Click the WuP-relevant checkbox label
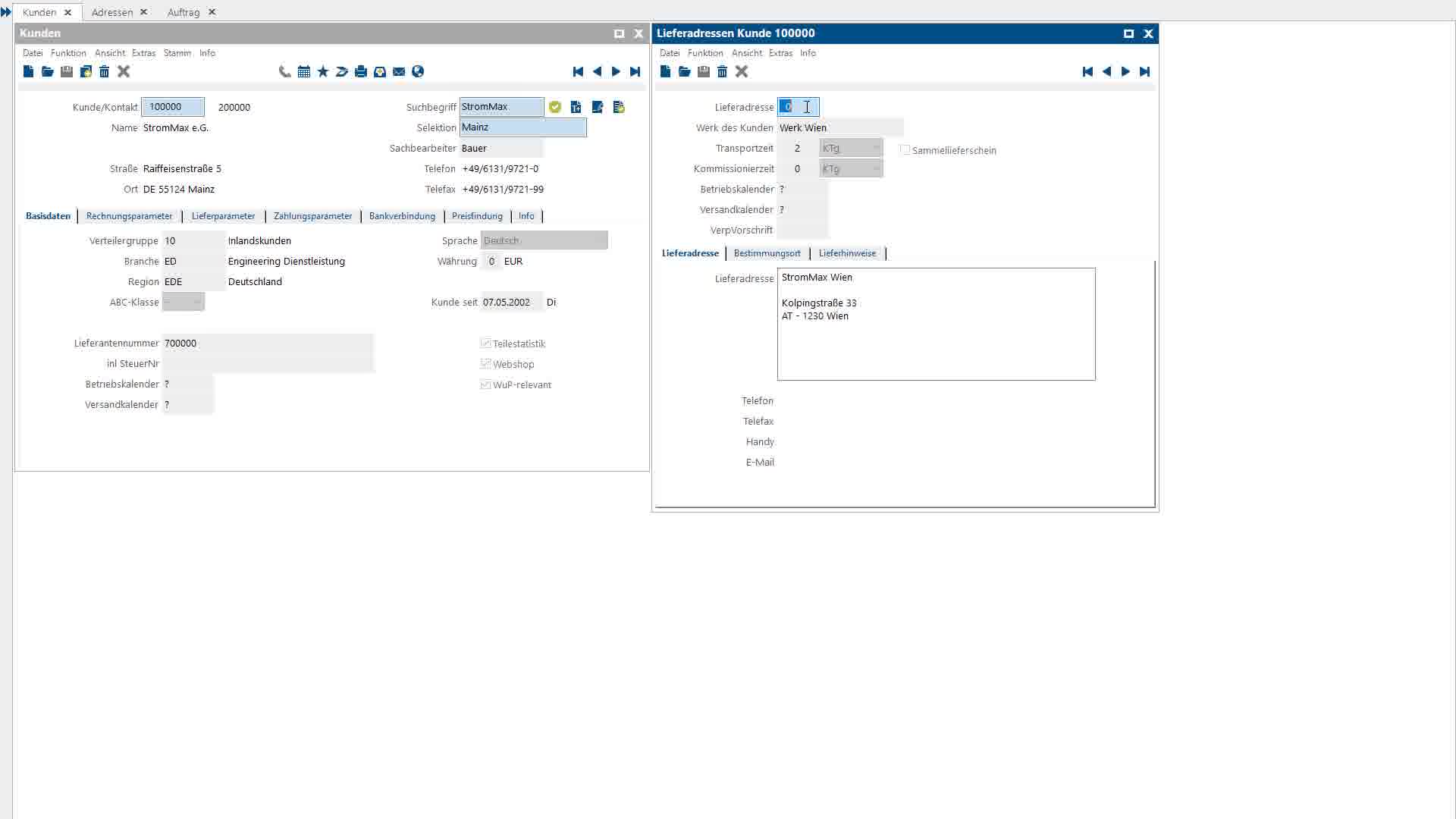 (x=522, y=384)
